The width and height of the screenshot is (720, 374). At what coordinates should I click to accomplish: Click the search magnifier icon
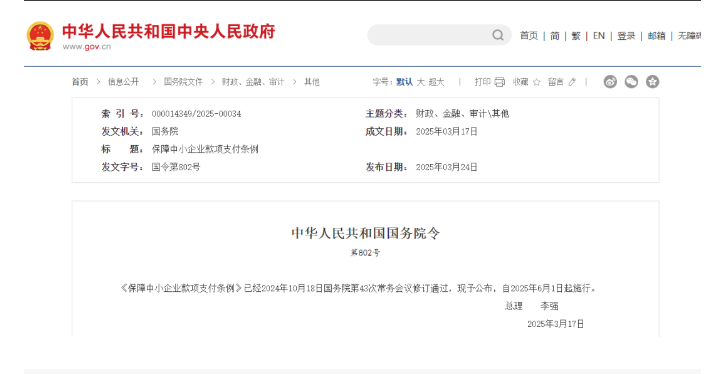pyautogui.click(x=498, y=35)
